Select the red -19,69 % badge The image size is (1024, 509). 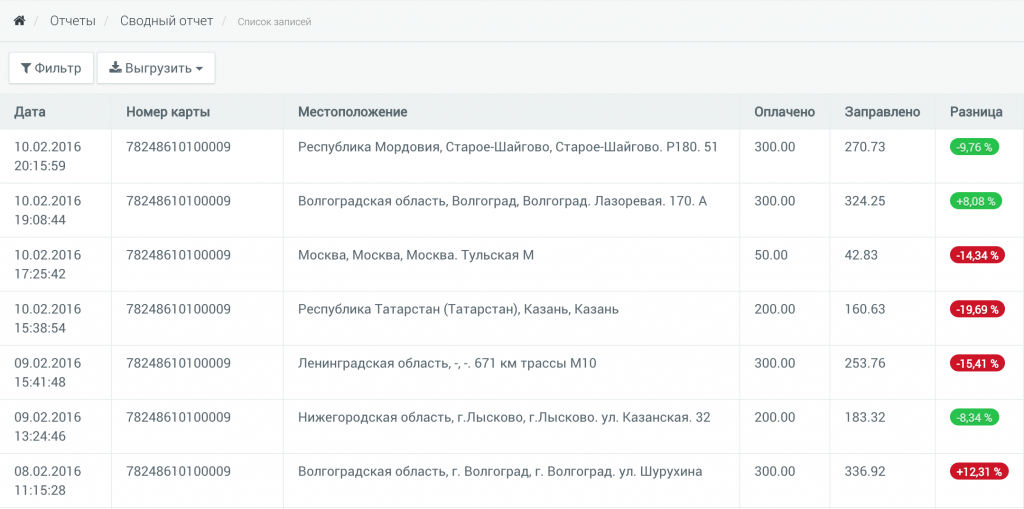(x=977, y=309)
